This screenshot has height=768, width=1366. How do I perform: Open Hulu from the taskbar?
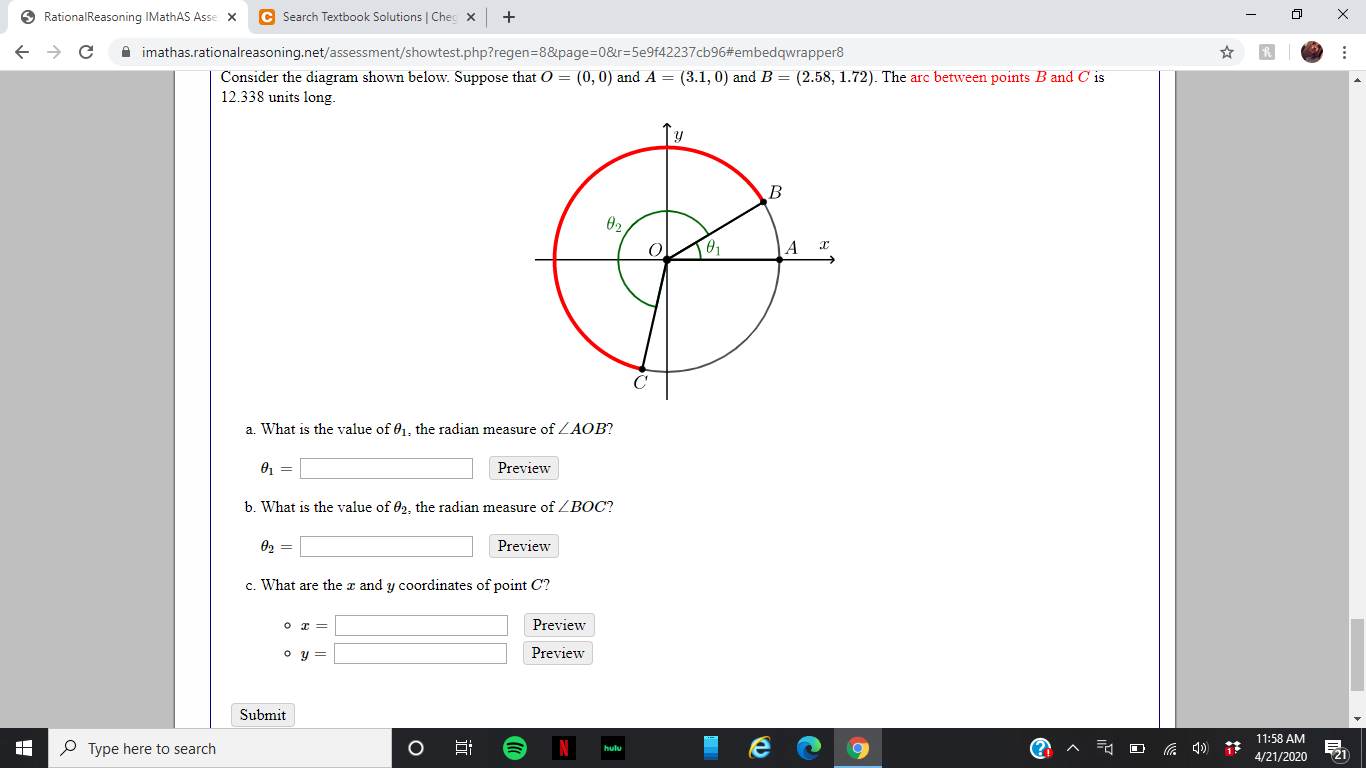pyautogui.click(x=613, y=747)
